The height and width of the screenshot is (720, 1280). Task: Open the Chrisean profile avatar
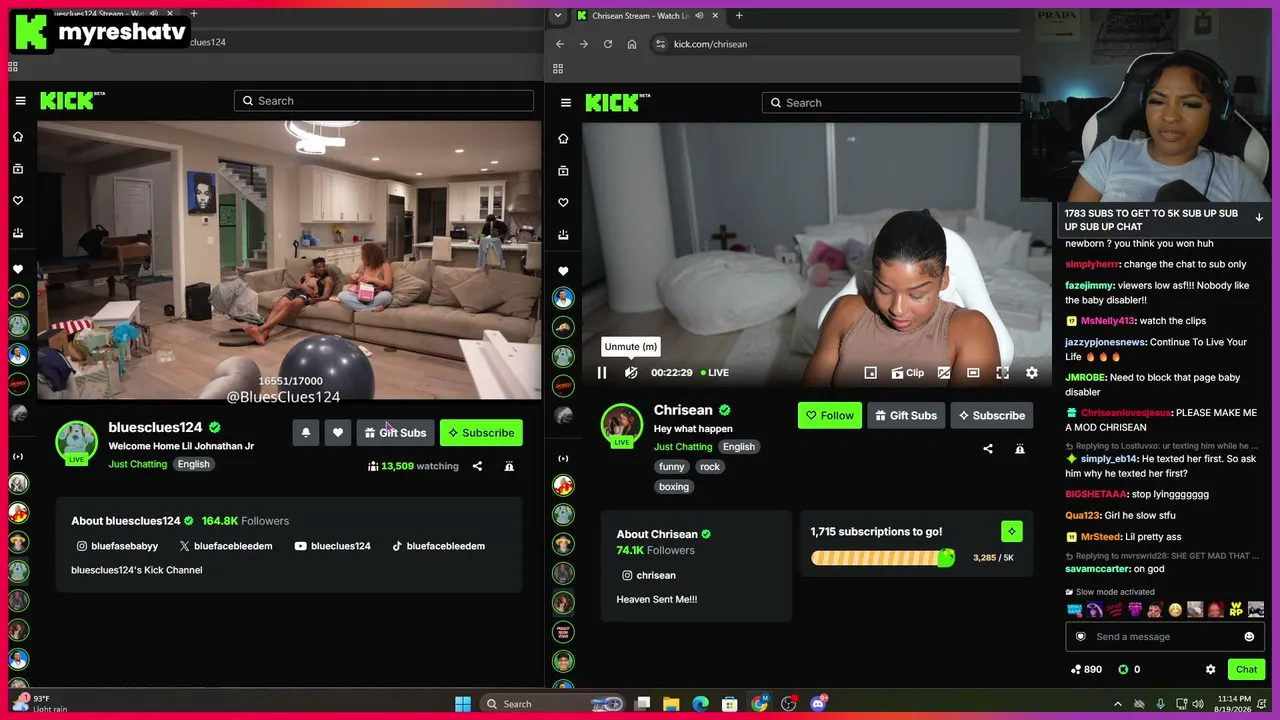621,424
